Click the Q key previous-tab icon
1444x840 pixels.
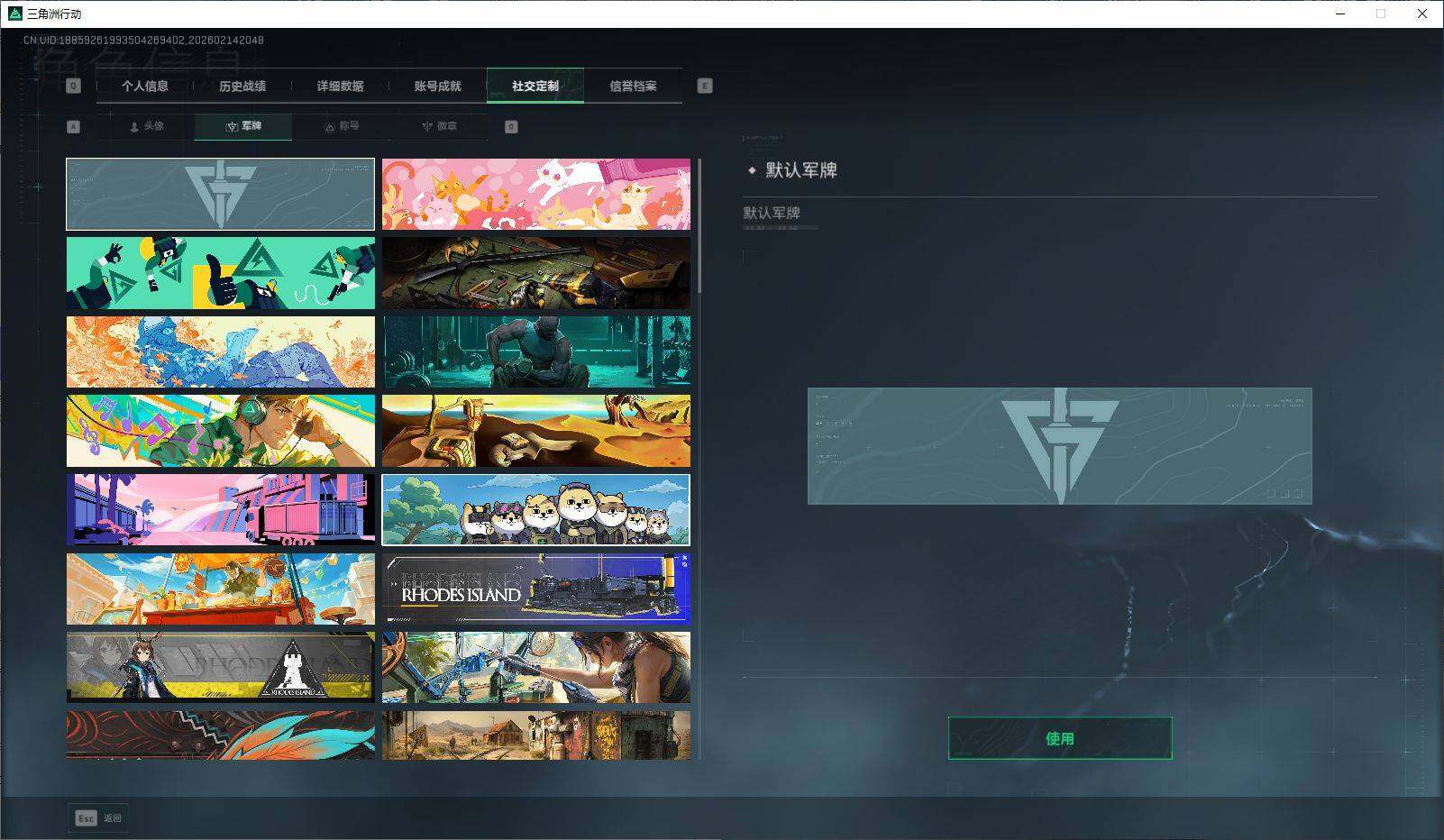coord(74,87)
